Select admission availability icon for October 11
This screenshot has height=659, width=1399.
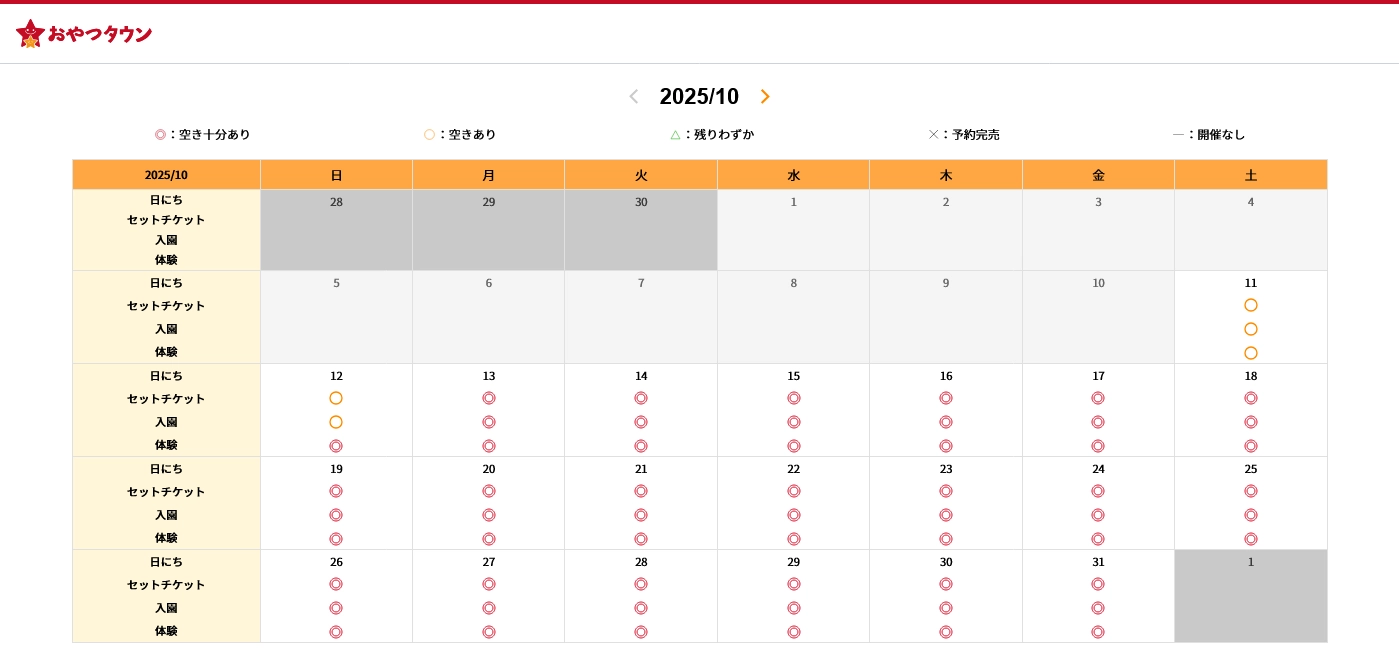[x=1250, y=329]
